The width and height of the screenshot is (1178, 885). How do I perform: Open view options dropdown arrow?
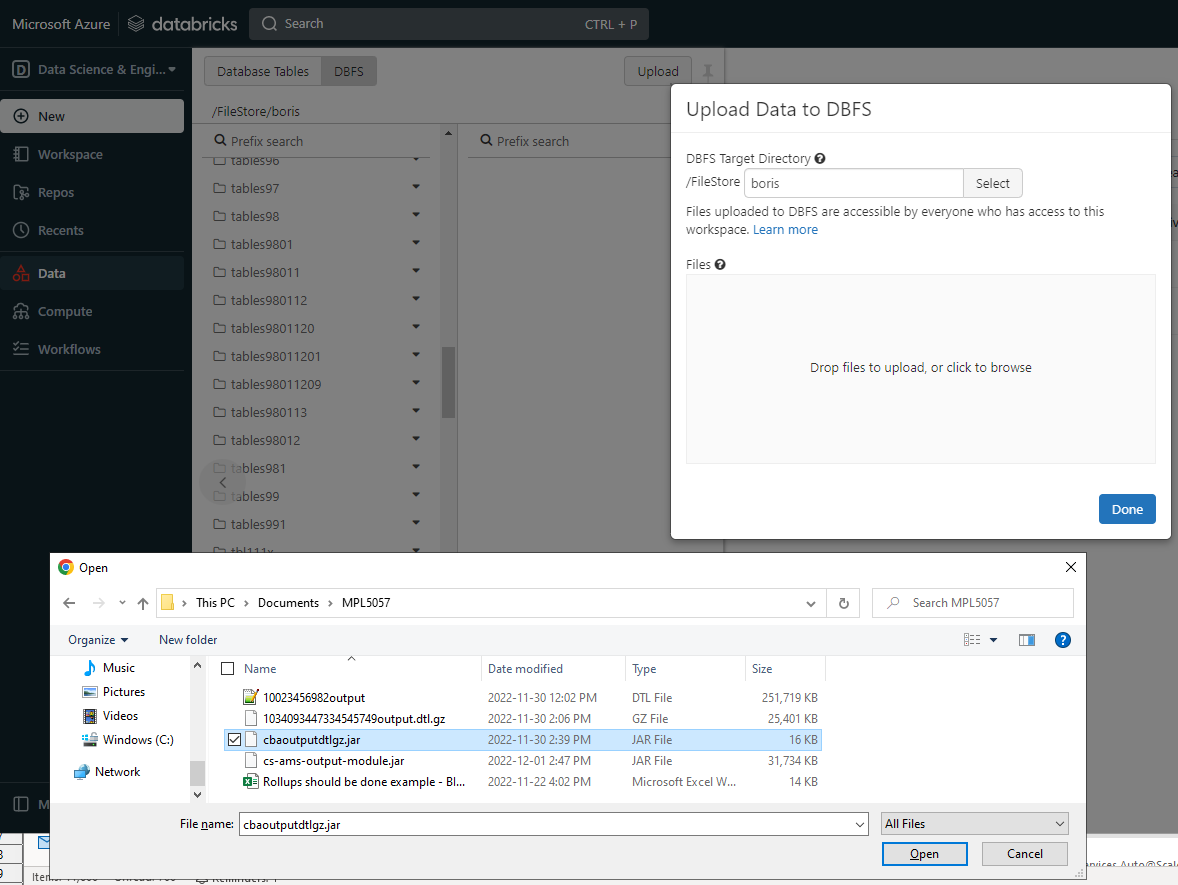(993, 640)
